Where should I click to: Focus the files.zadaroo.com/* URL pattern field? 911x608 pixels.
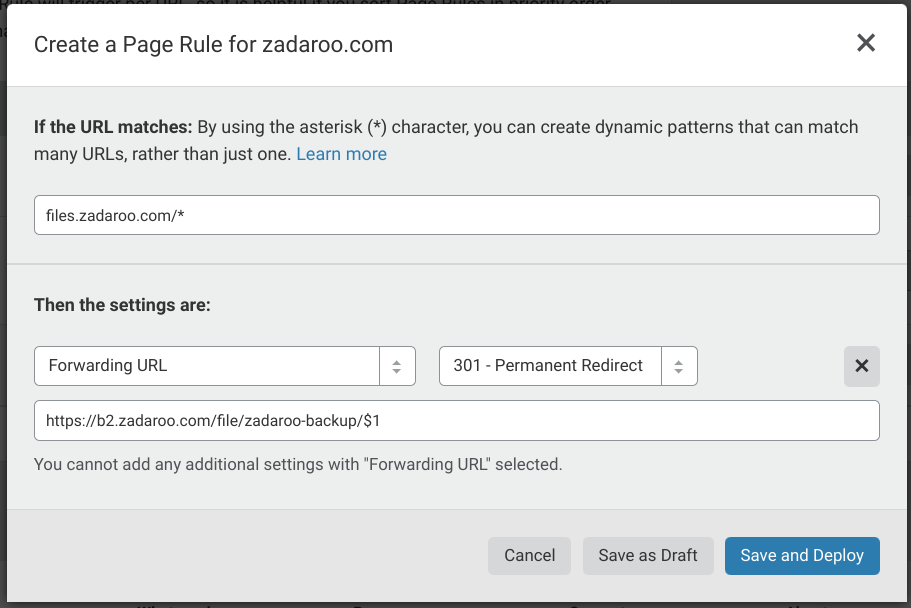[x=456, y=215]
